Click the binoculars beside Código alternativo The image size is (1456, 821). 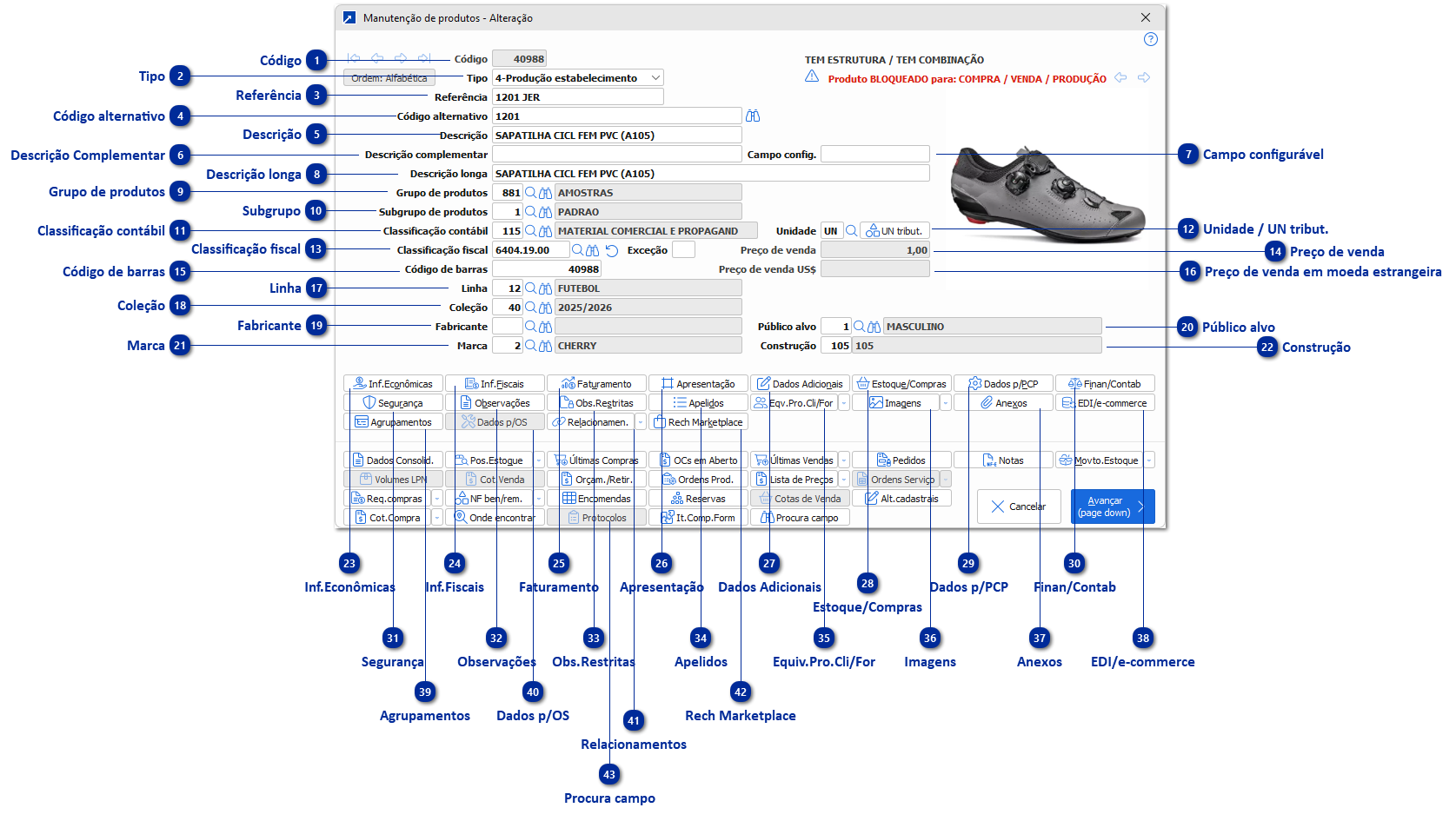tap(753, 116)
